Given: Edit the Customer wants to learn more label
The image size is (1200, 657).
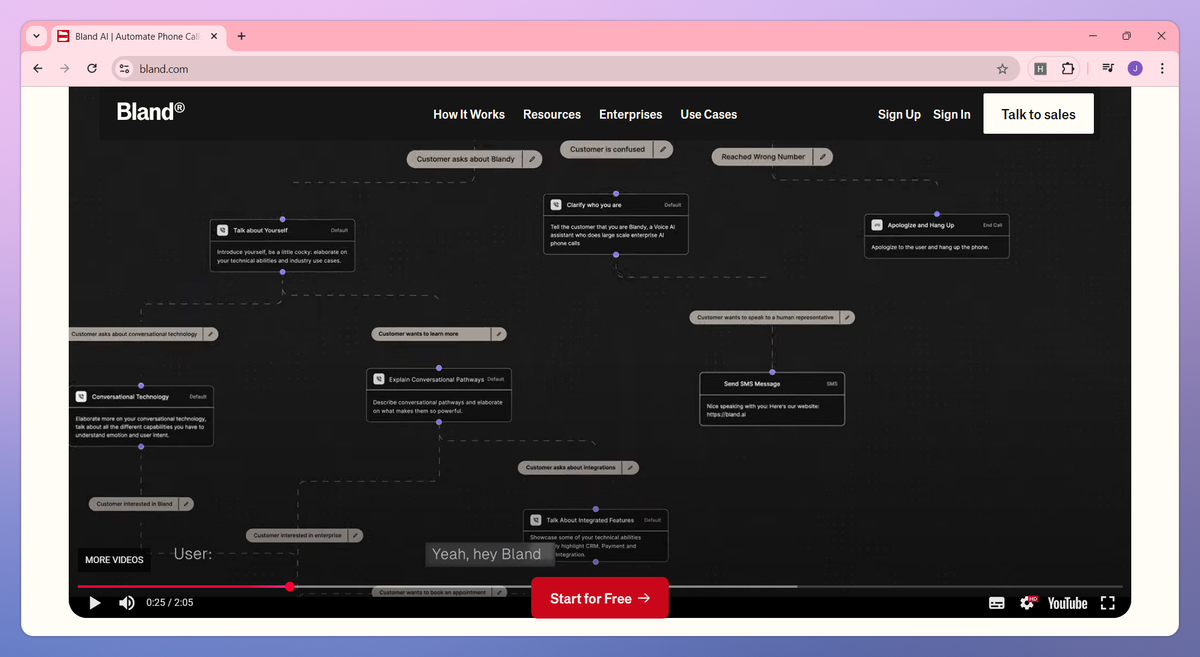Looking at the screenshot, I should 498,334.
